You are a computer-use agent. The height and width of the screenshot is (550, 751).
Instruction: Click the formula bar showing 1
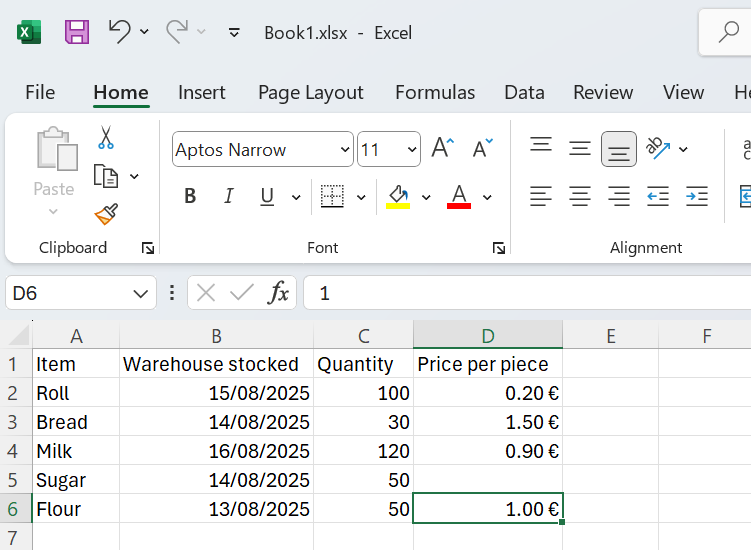coord(527,293)
